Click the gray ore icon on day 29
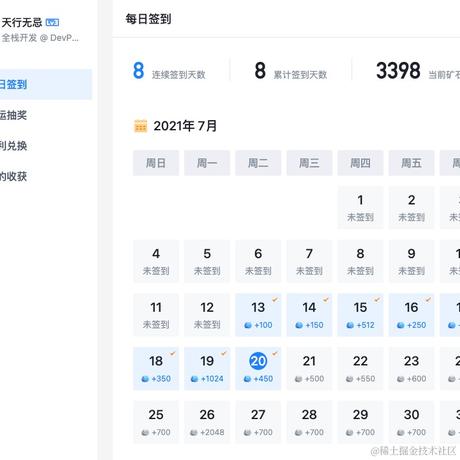460x460 pixels. pyautogui.click(x=350, y=432)
